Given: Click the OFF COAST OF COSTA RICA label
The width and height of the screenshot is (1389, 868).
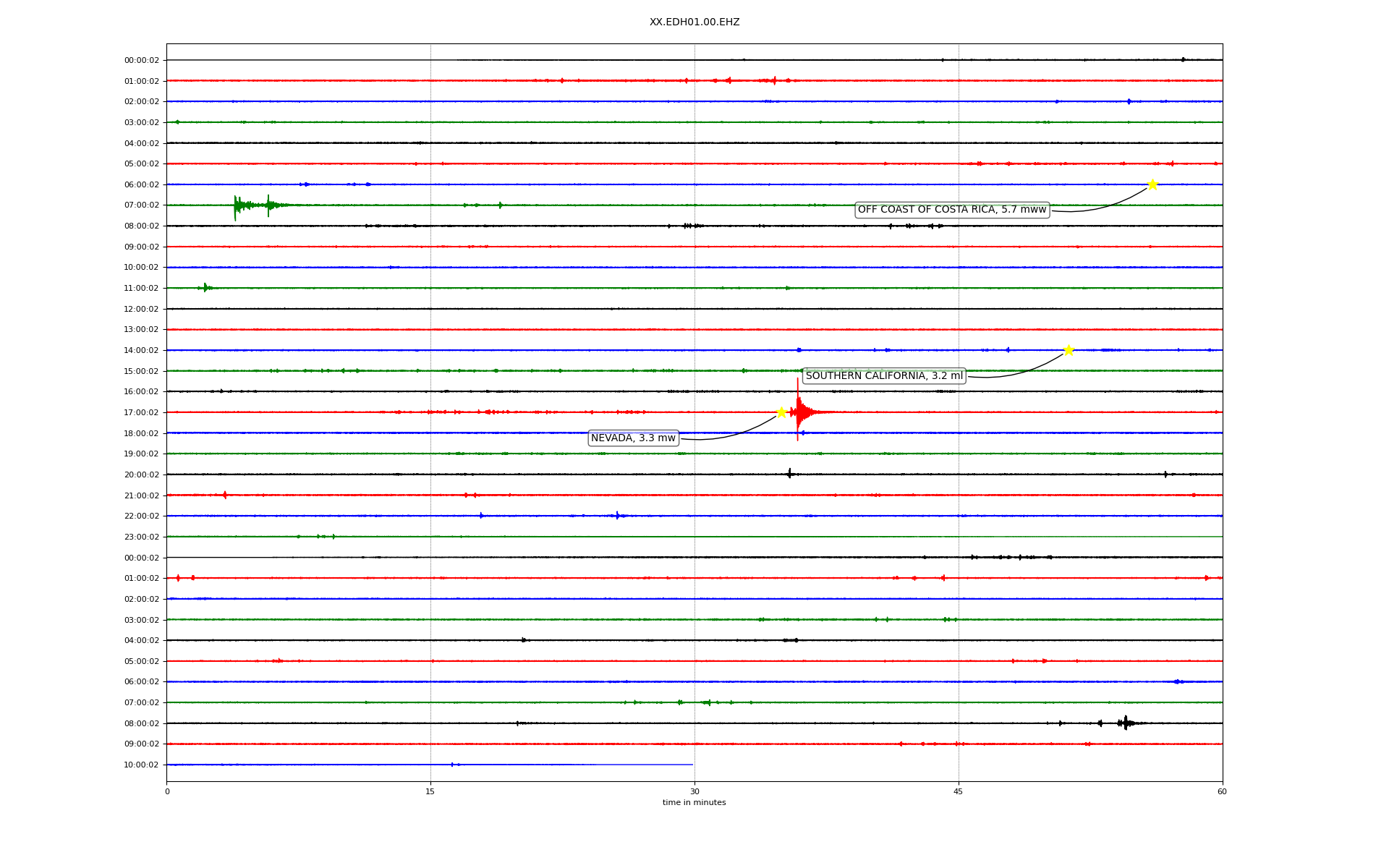Looking at the screenshot, I should point(951,210).
